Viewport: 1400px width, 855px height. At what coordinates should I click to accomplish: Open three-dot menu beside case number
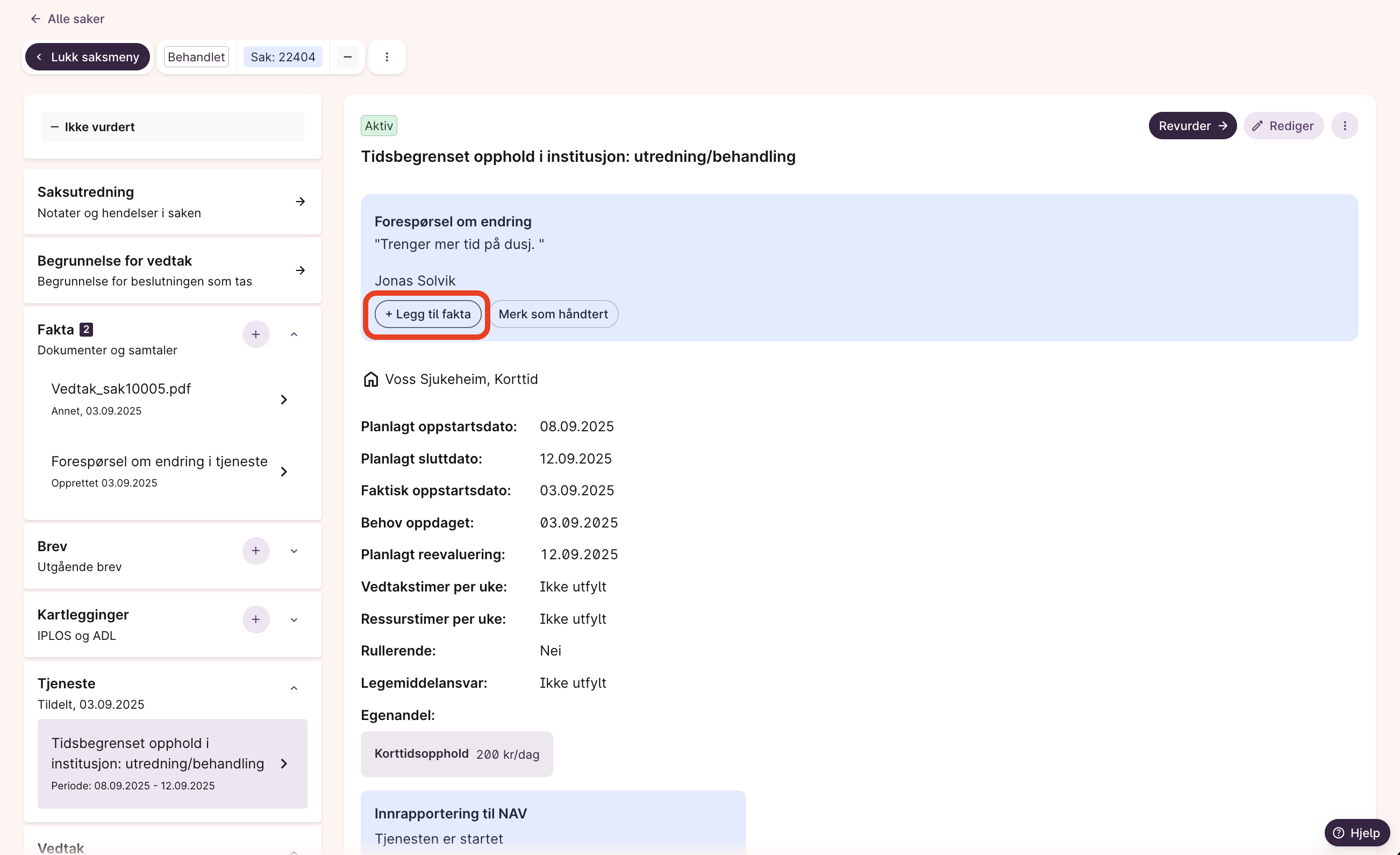point(387,57)
